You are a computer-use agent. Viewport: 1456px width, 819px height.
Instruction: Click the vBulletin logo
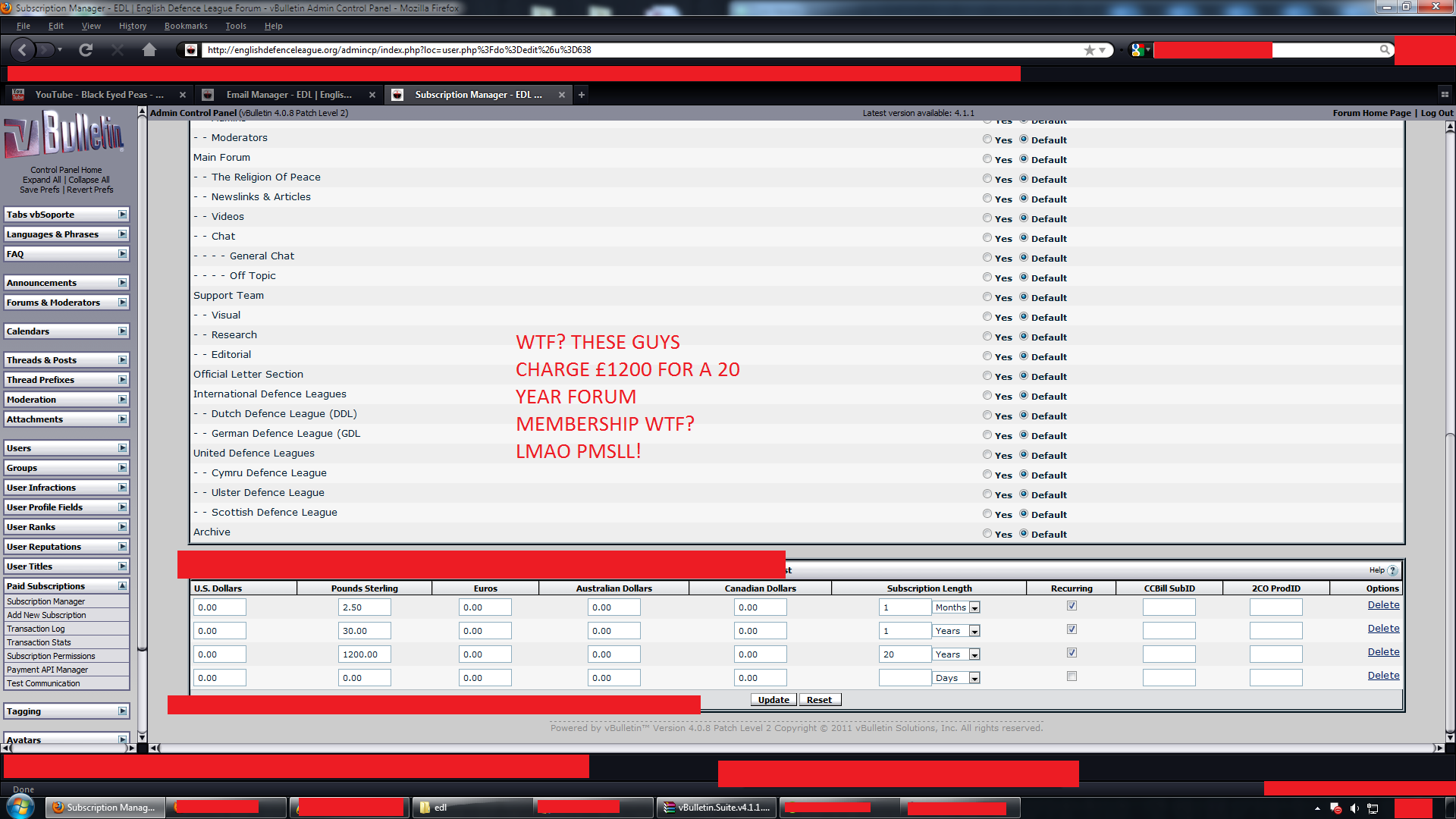click(x=64, y=135)
